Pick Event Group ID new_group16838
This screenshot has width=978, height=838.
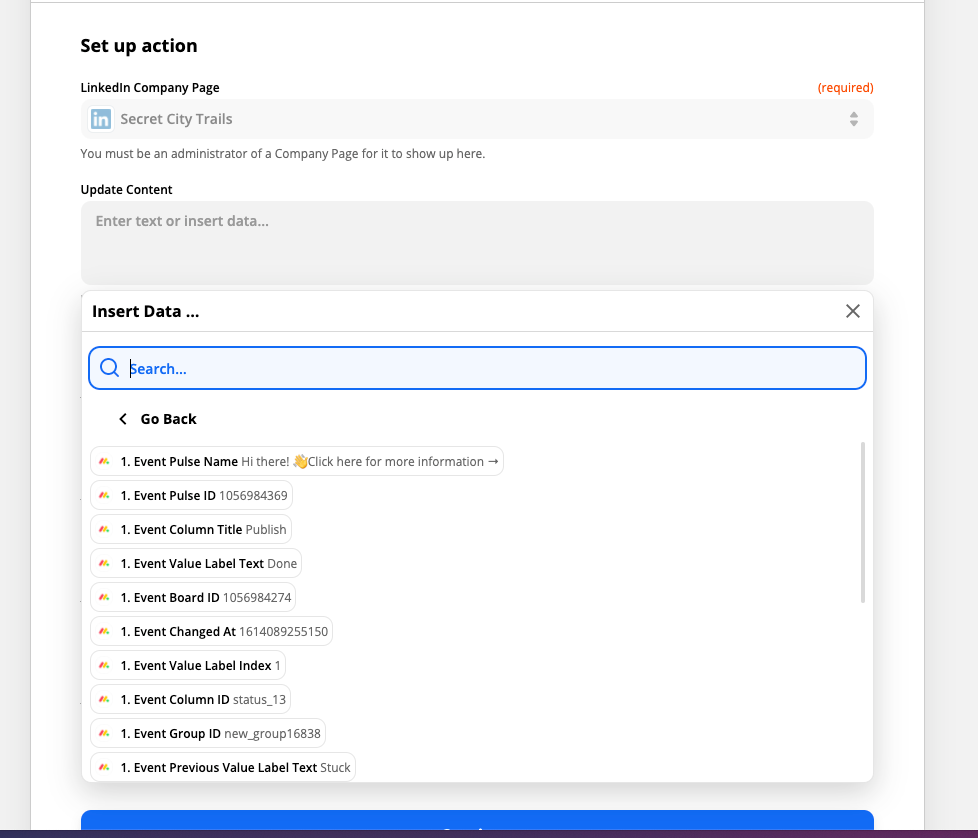208,733
